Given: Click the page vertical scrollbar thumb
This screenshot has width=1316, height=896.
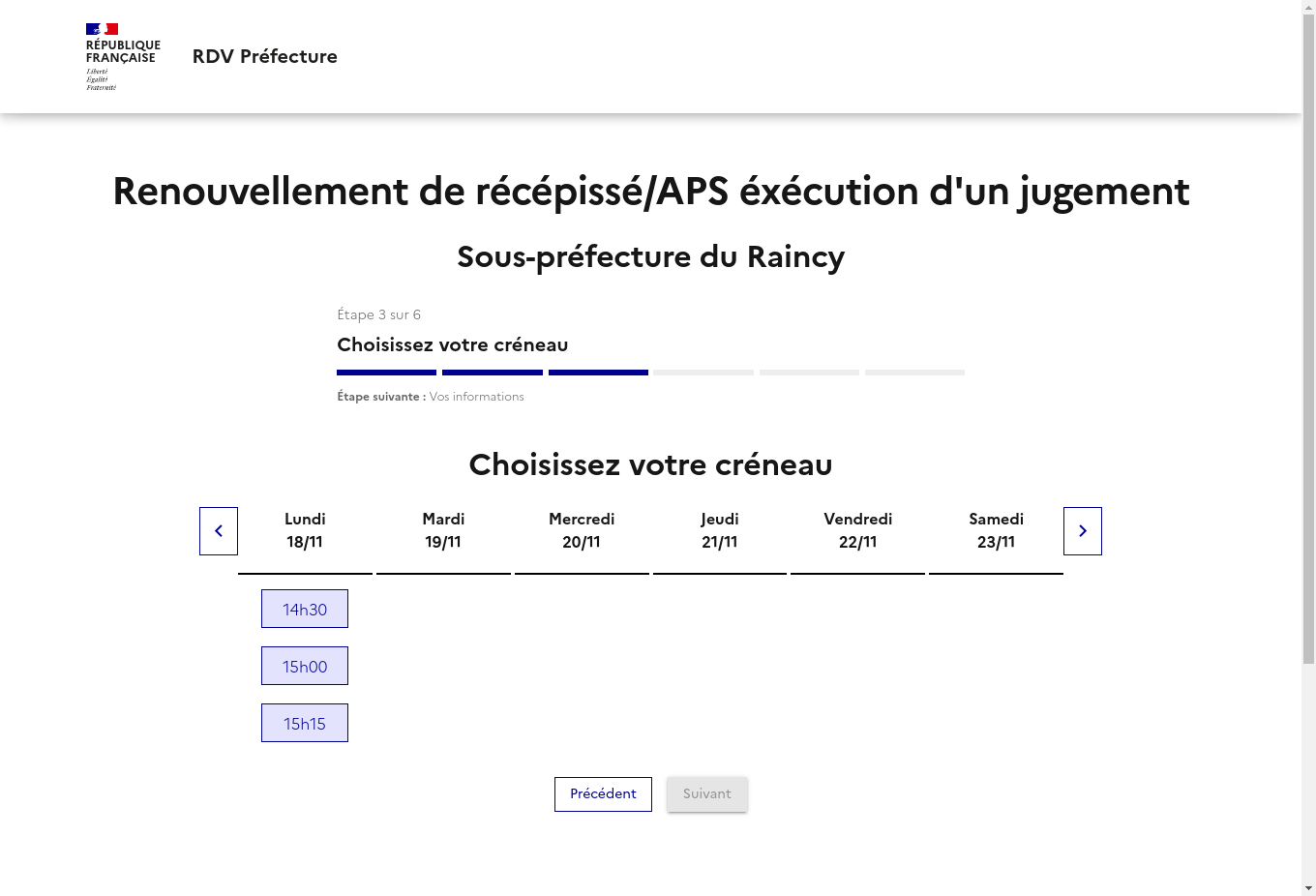Looking at the screenshot, I should point(1308,339).
